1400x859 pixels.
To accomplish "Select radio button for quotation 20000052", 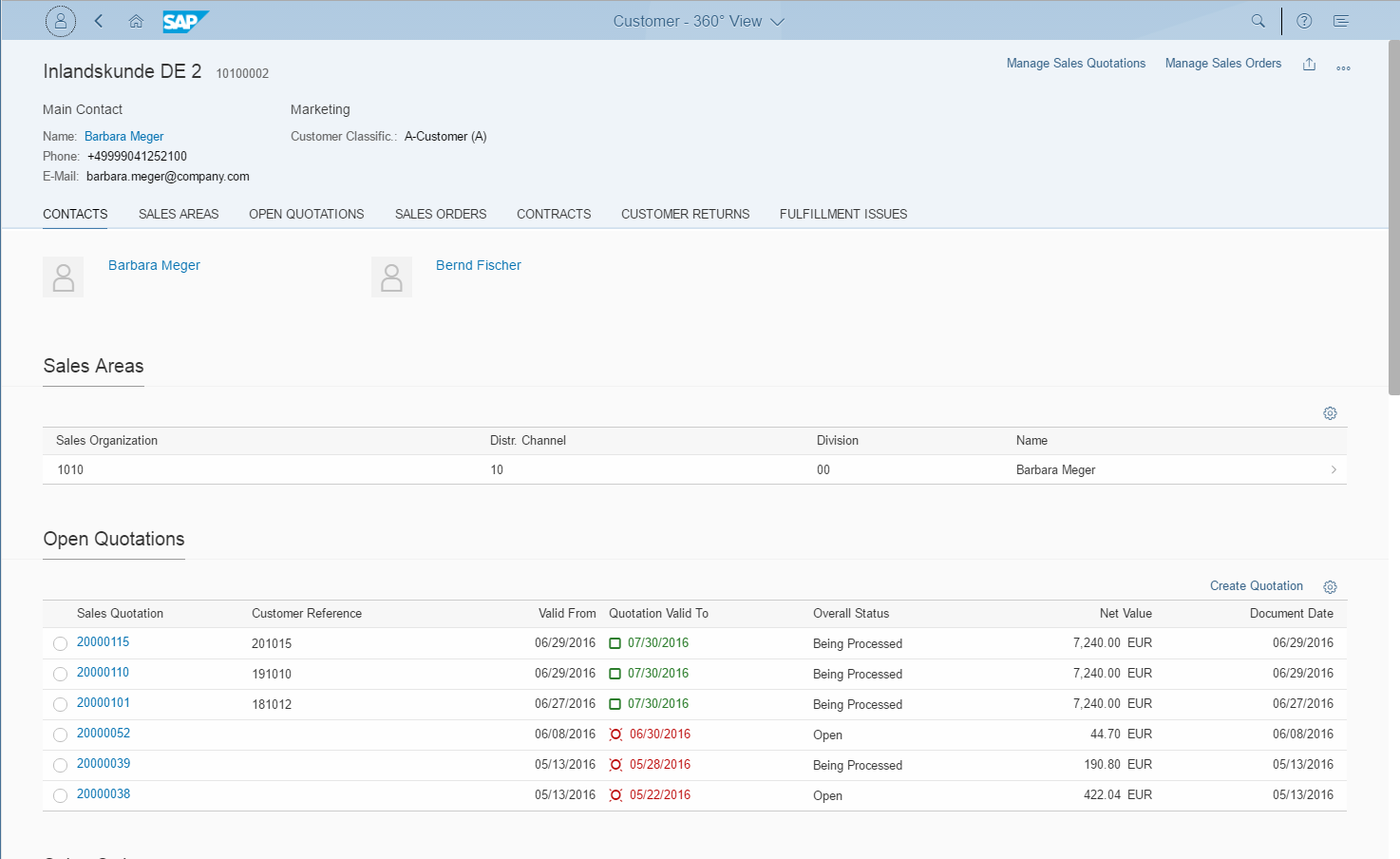I will (60, 735).
